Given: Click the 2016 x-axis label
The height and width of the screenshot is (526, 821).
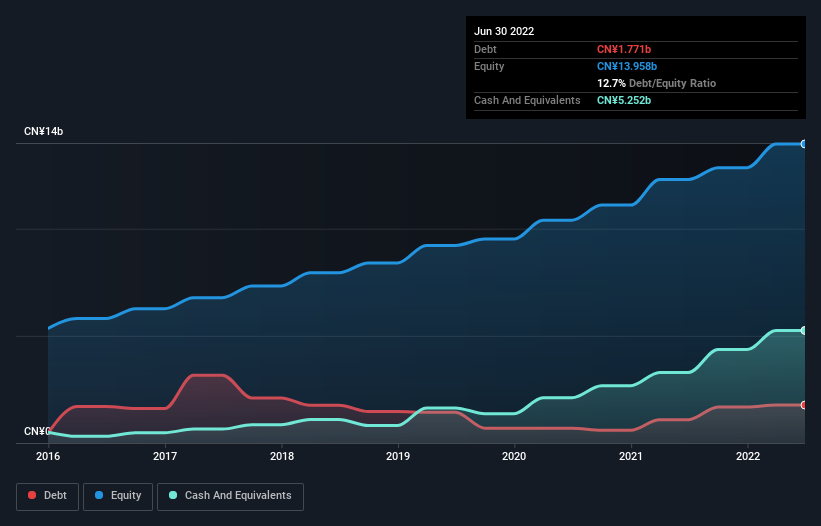Looking at the screenshot, I should coord(48,456).
